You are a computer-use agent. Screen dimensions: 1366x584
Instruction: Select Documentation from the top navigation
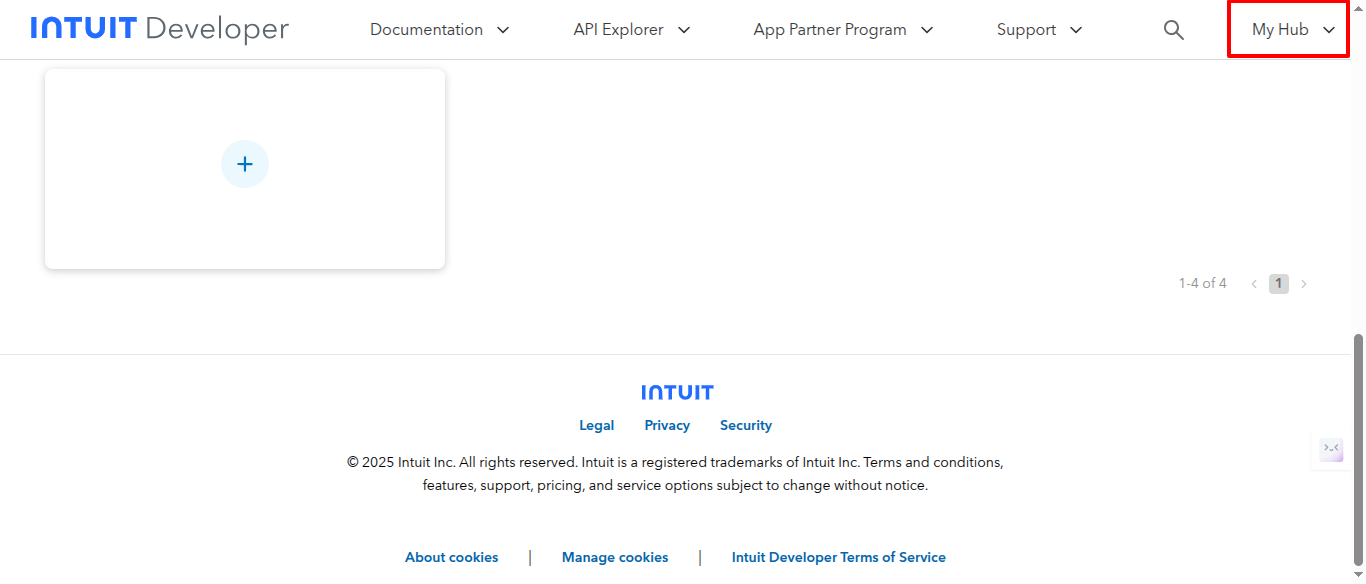tap(427, 29)
